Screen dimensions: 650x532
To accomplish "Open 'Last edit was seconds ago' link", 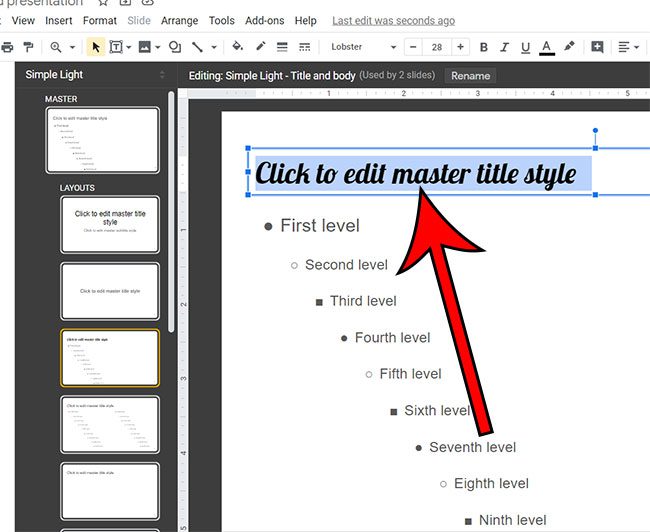I will tap(393, 20).
